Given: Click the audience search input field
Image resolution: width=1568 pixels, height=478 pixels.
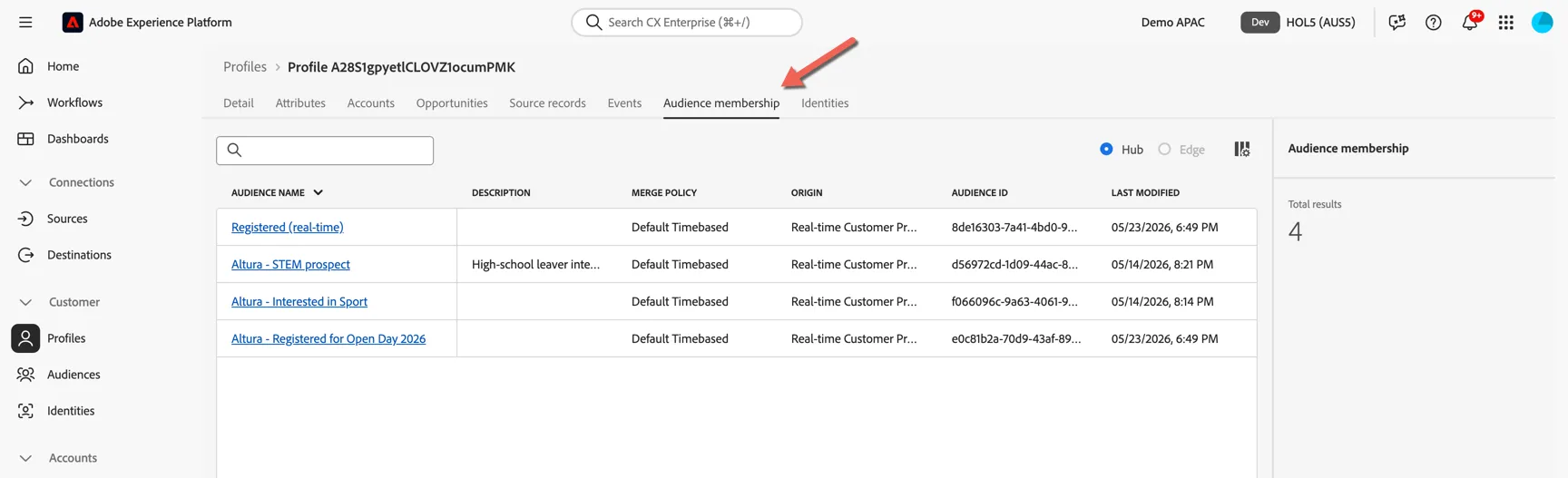Looking at the screenshot, I should [x=325, y=151].
